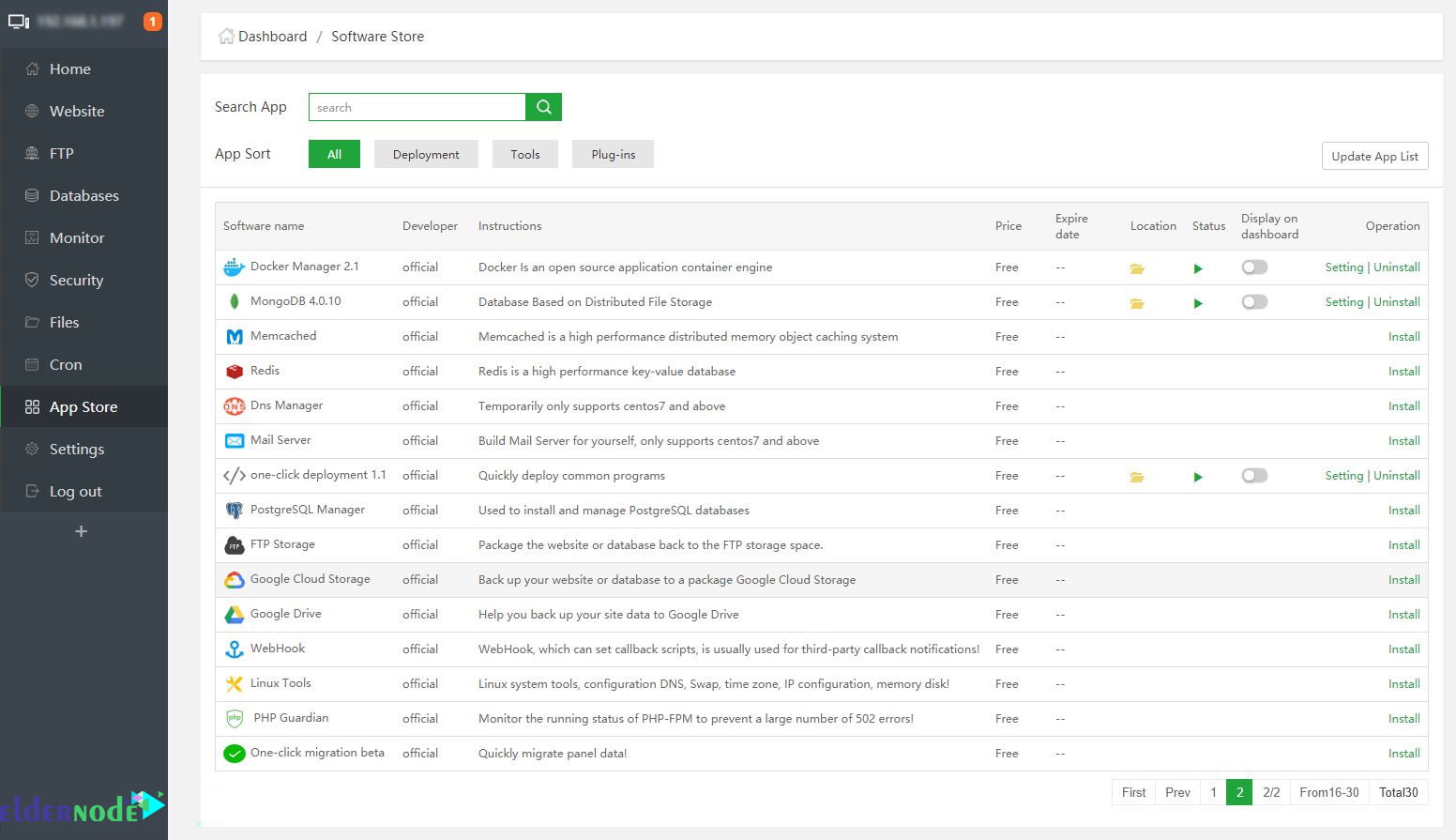The width and height of the screenshot is (1456, 840).
Task: Click the Mail Server envelope icon
Action: pyautogui.click(x=234, y=440)
